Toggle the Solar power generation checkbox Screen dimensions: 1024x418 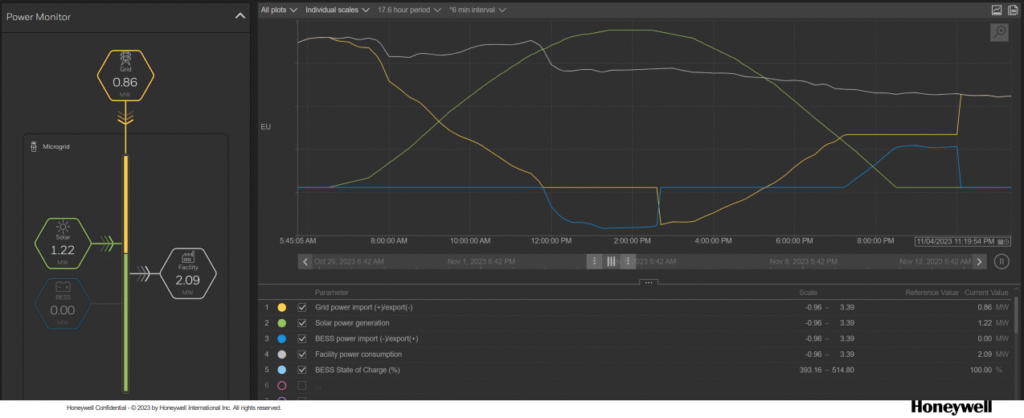pyautogui.click(x=302, y=323)
